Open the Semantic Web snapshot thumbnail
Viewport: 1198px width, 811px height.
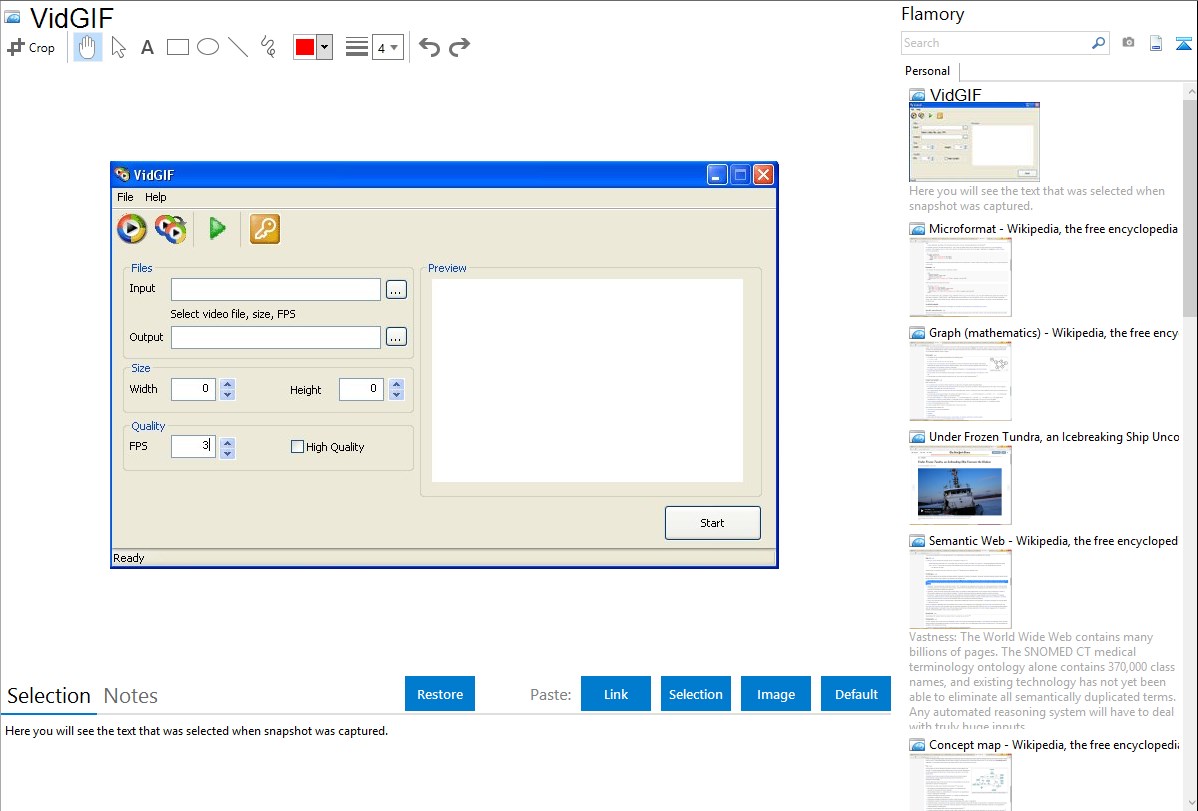tap(960, 589)
